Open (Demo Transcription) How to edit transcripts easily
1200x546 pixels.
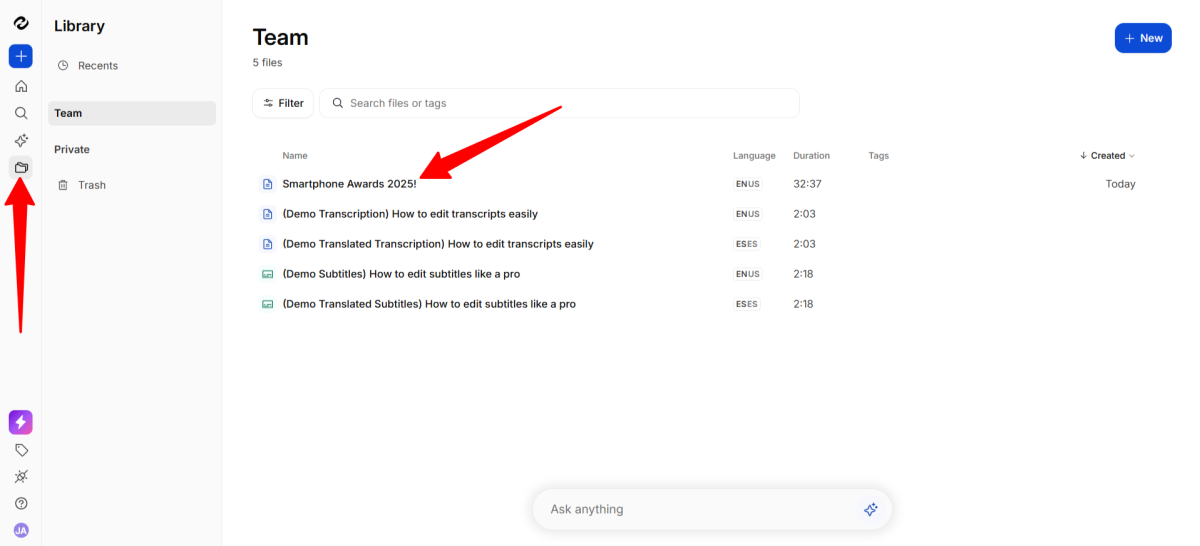pos(410,214)
